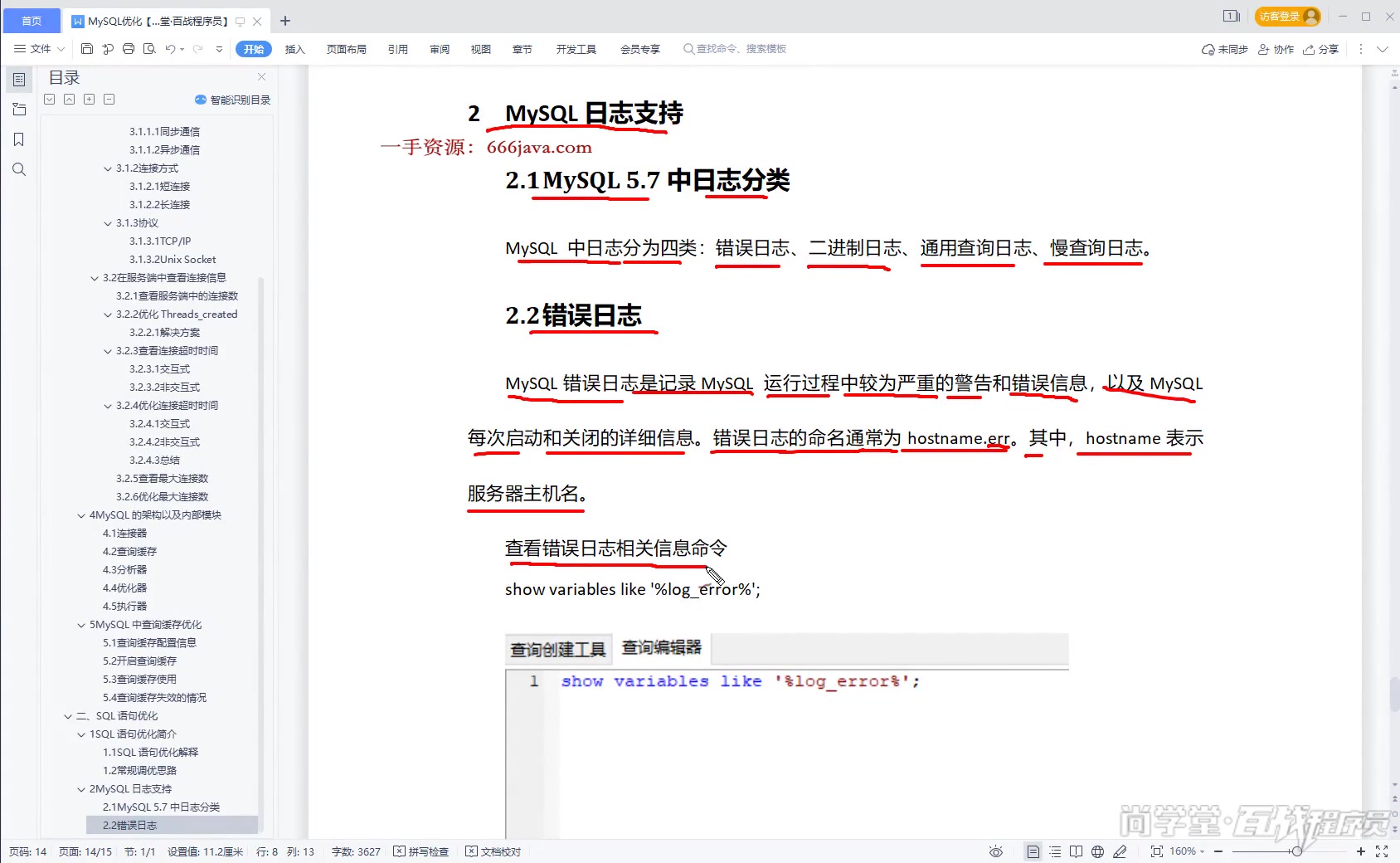Select the outline (目录) sidebar icon
The image size is (1400, 863).
pos(19,80)
